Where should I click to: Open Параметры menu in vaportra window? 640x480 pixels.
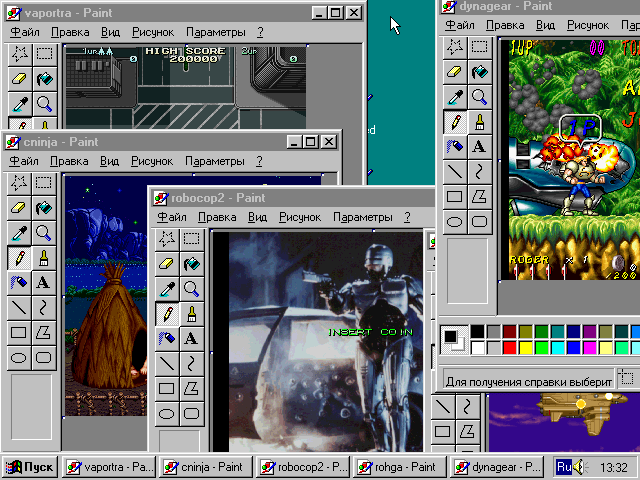click(x=216, y=32)
